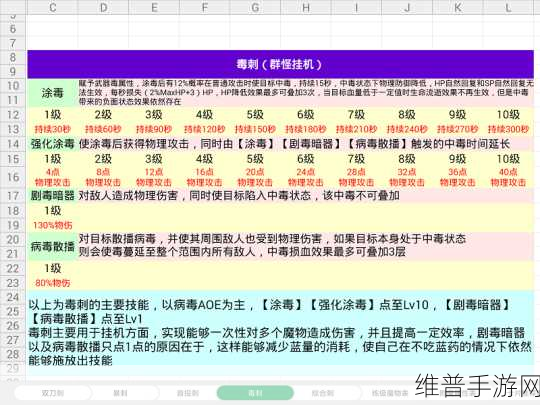Select row 8 header
The height and width of the screenshot is (405, 540).
[x=13, y=57]
